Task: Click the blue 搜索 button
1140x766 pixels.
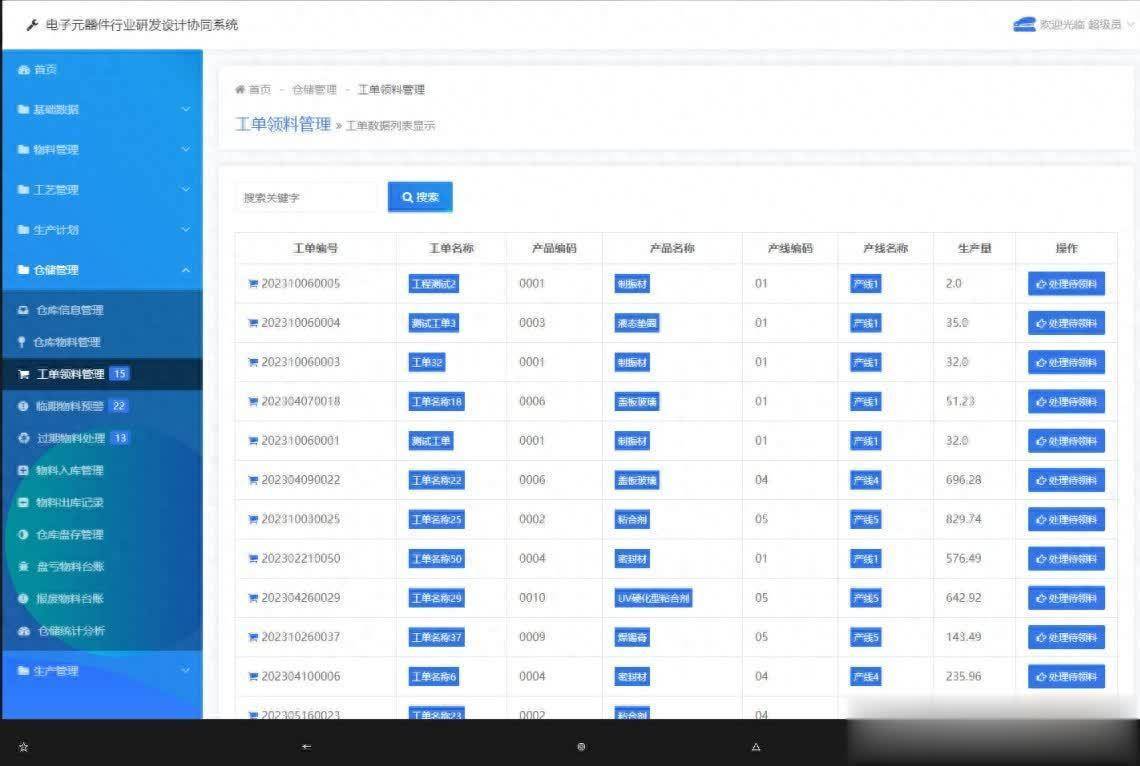Action: coord(420,197)
